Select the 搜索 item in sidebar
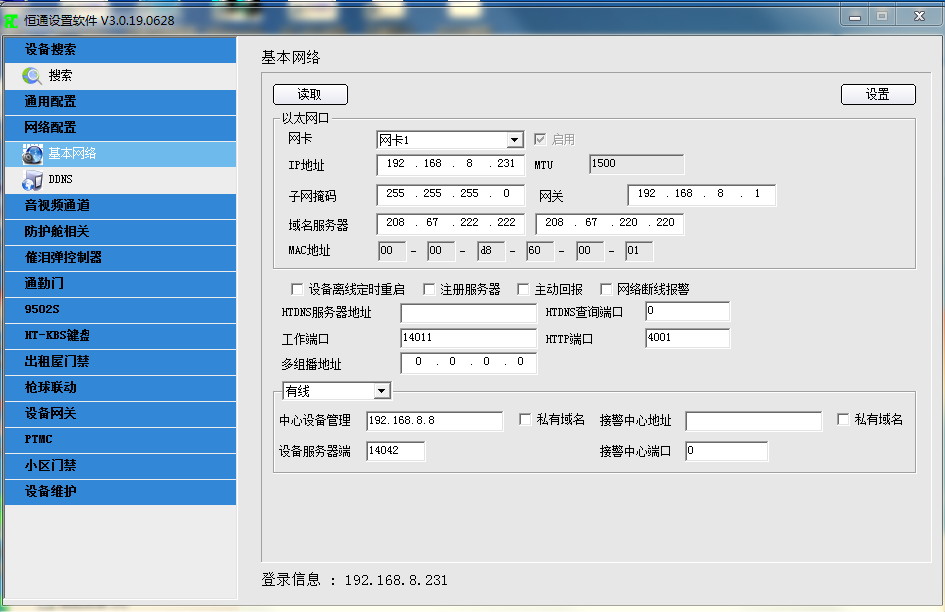This screenshot has height=612, width=945. 120,76
